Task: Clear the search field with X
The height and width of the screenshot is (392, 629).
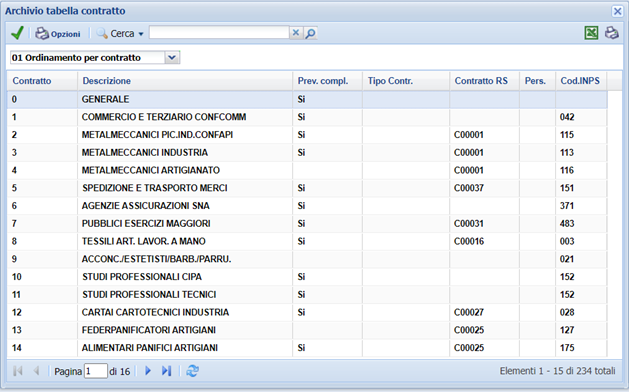Action: (x=296, y=33)
